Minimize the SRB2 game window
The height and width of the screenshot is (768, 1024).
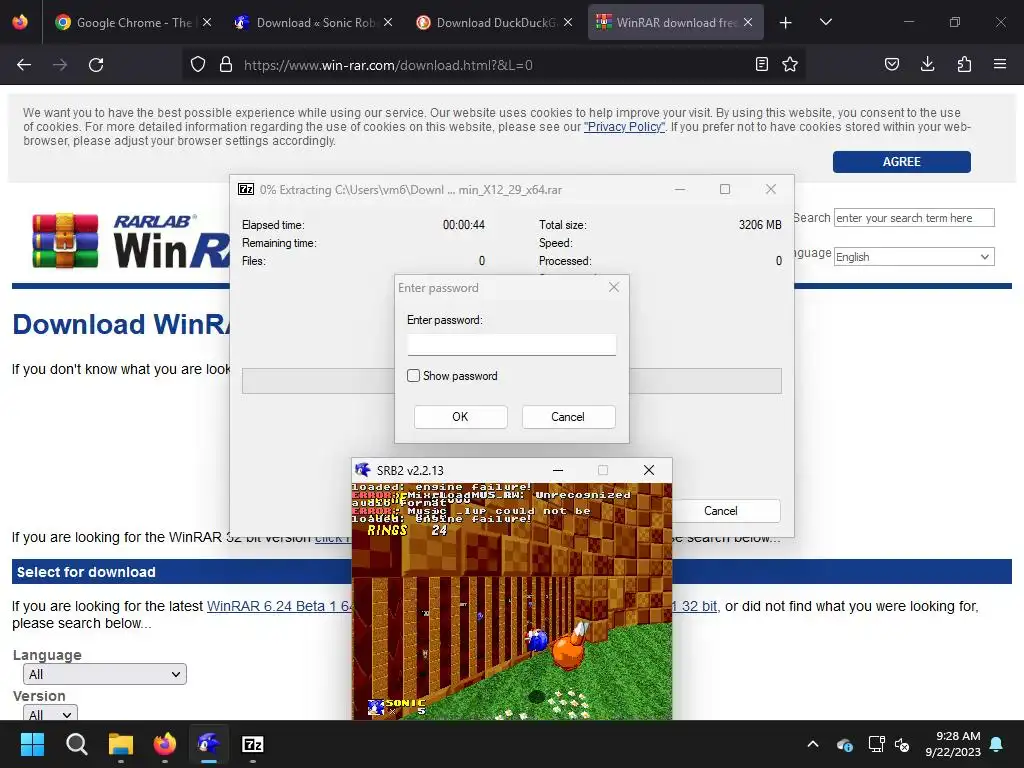coord(558,470)
